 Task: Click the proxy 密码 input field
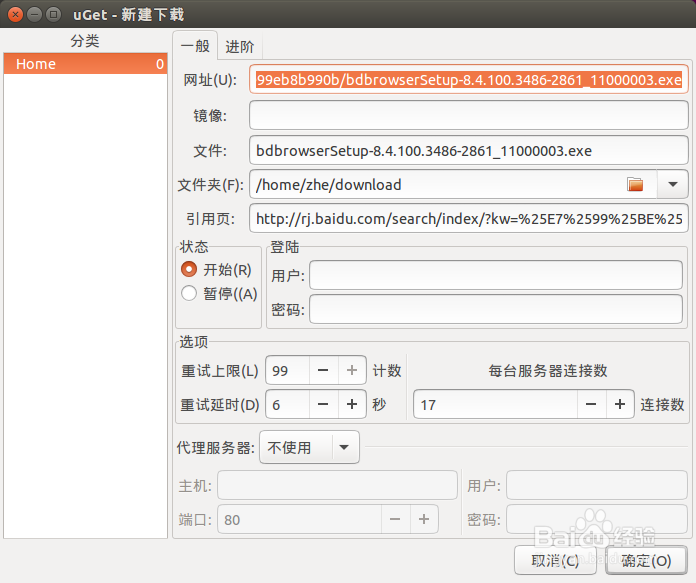tap(597, 519)
